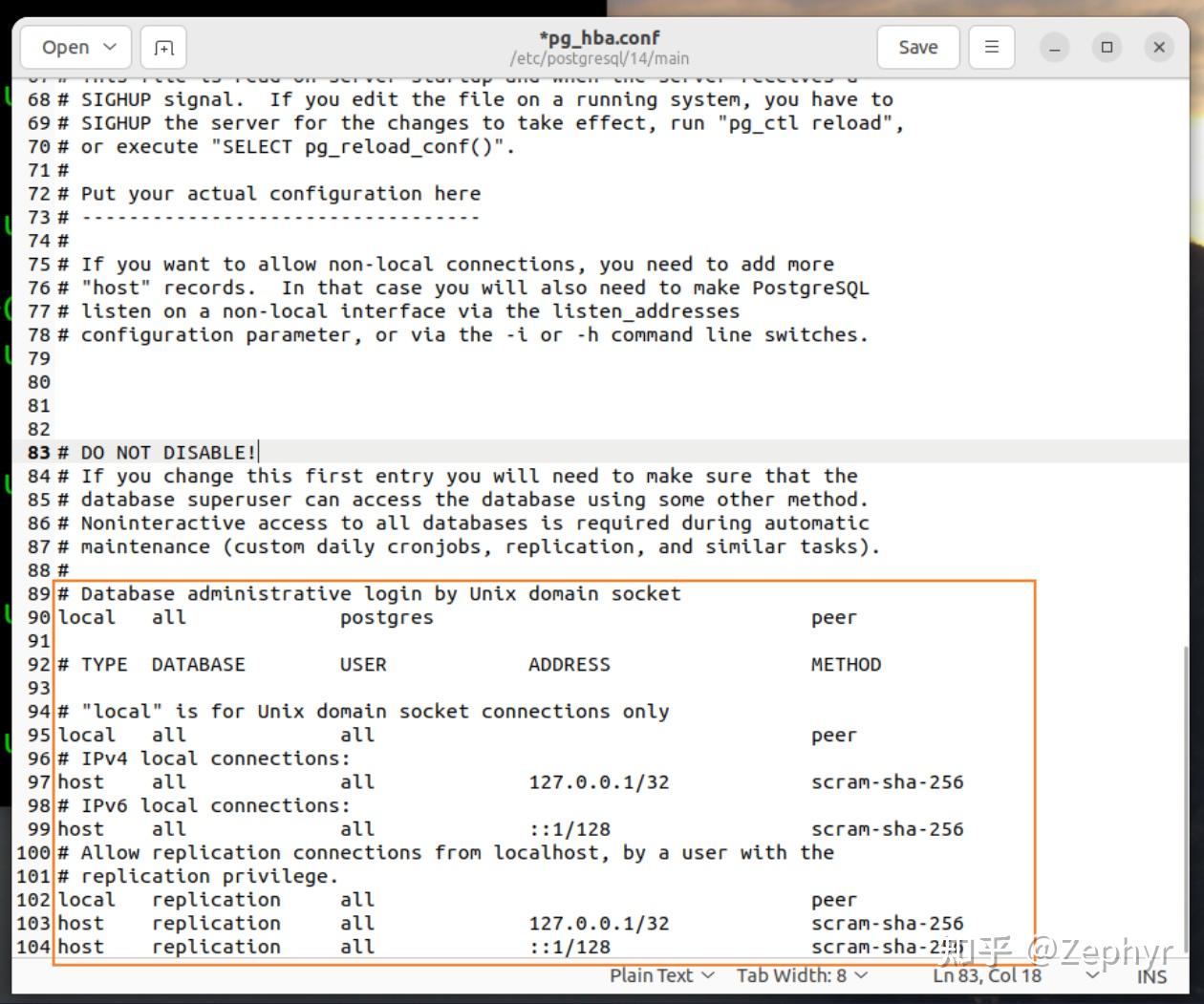Click the Ln 83, Col 18 position indicator
The image size is (1204, 1004).
pyautogui.click(x=986, y=976)
